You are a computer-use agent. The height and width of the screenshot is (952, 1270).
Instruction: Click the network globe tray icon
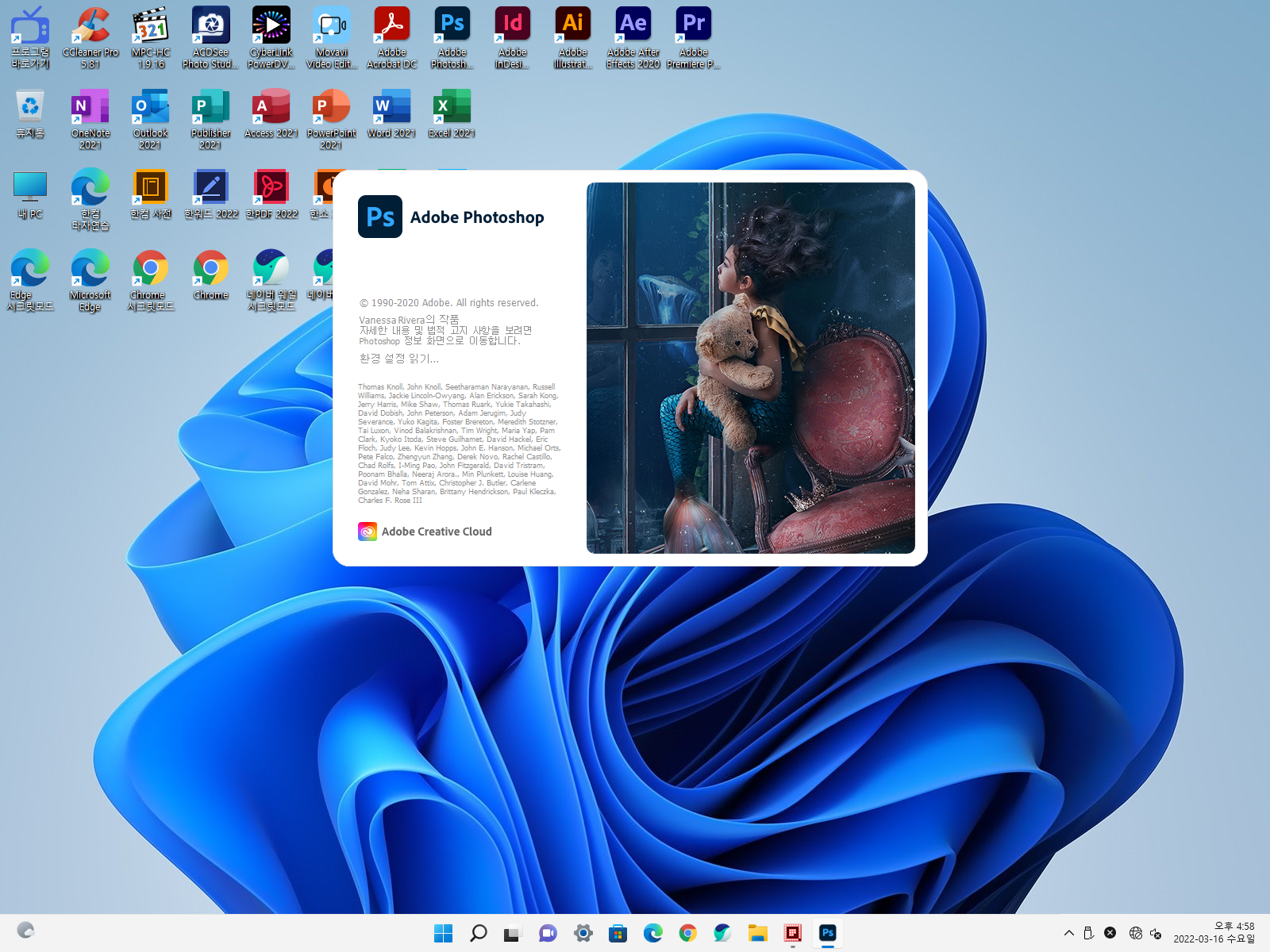click(1136, 933)
